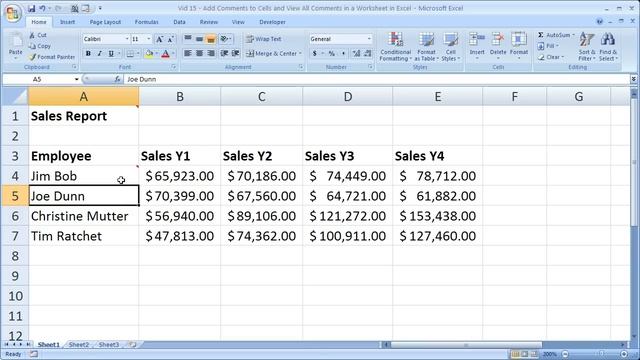This screenshot has width=640, height=360.
Task: Cut the selected cell
Action: point(38,35)
